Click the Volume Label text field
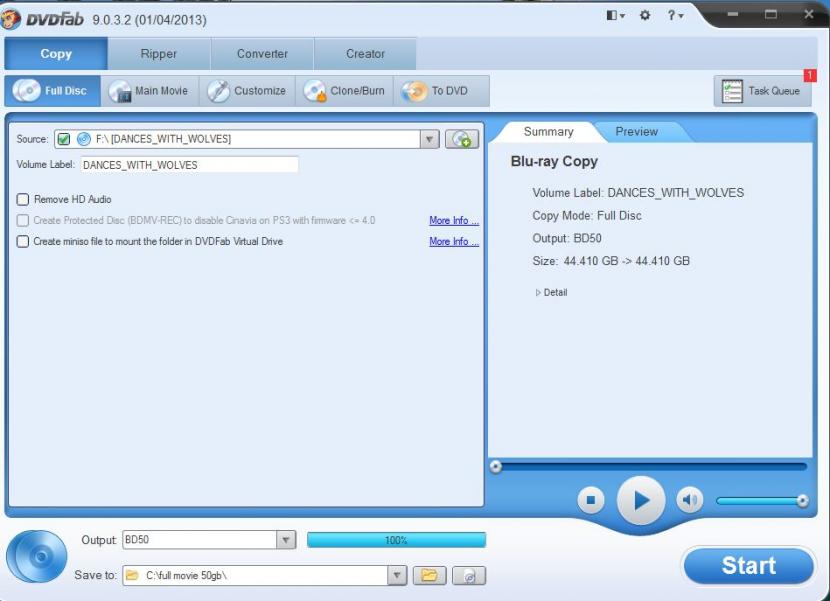830x601 pixels. 189,165
